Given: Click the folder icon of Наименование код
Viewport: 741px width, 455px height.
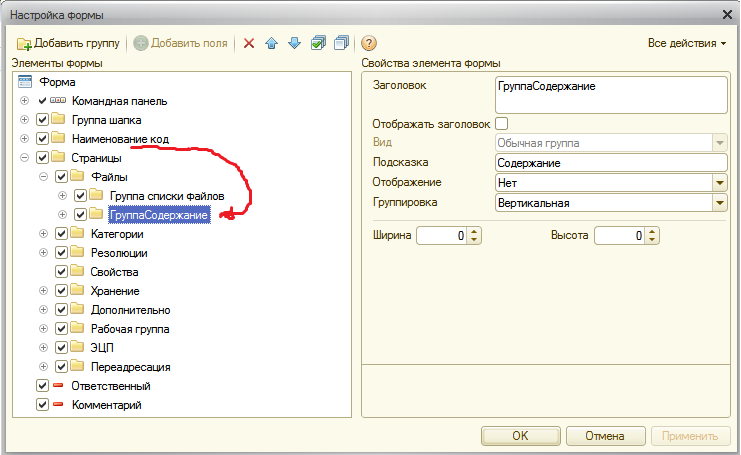Looking at the screenshot, I should [x=58, y=137].
